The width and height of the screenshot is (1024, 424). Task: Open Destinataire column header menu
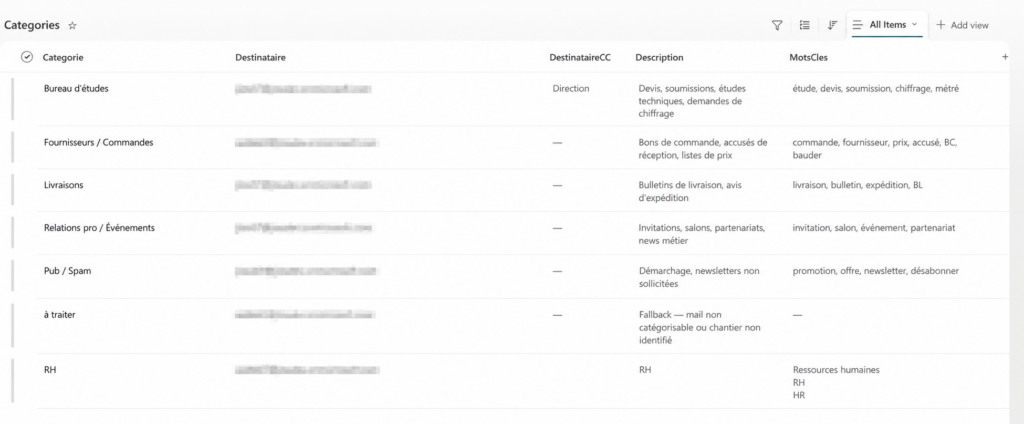pos(260,57)
